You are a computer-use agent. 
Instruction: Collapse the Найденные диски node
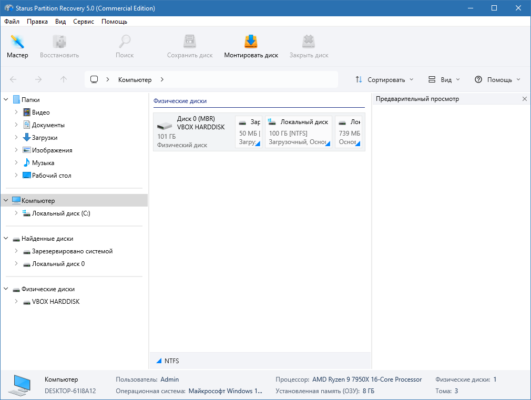coord(6,238)
